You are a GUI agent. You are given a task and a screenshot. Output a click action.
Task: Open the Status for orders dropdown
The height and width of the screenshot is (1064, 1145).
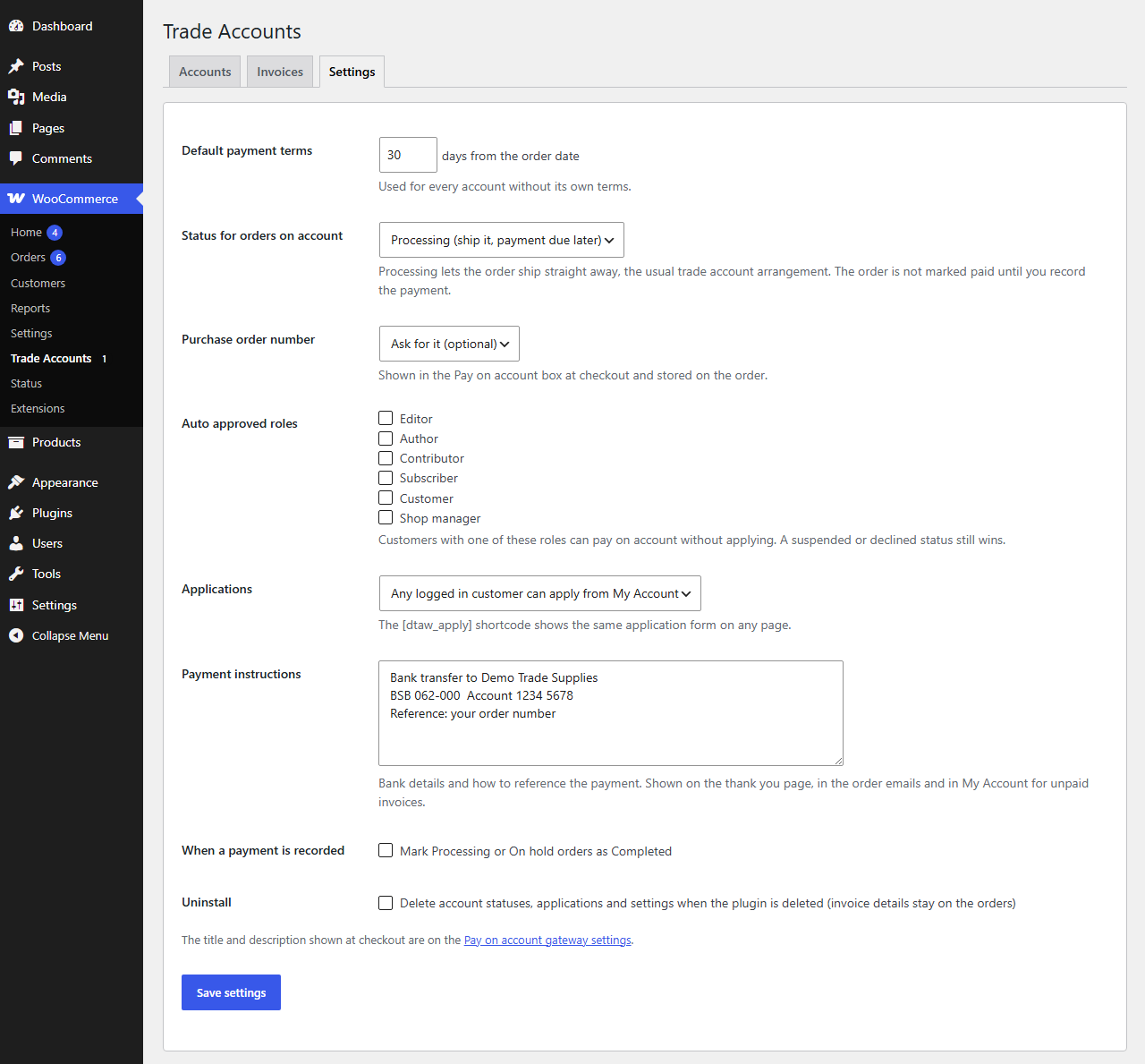pos(502,240)
